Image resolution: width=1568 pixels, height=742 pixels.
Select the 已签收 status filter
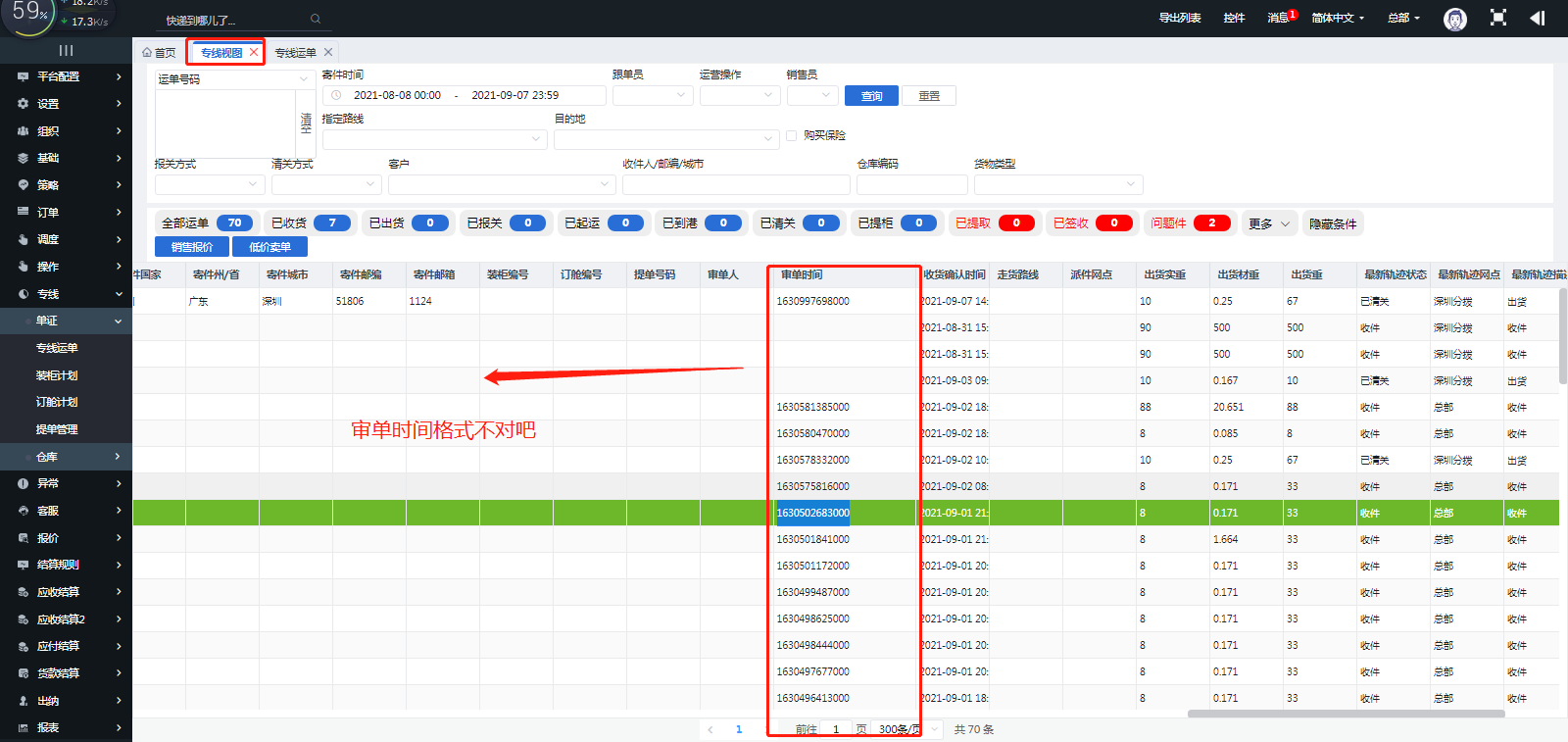[x=1092, y=223]
